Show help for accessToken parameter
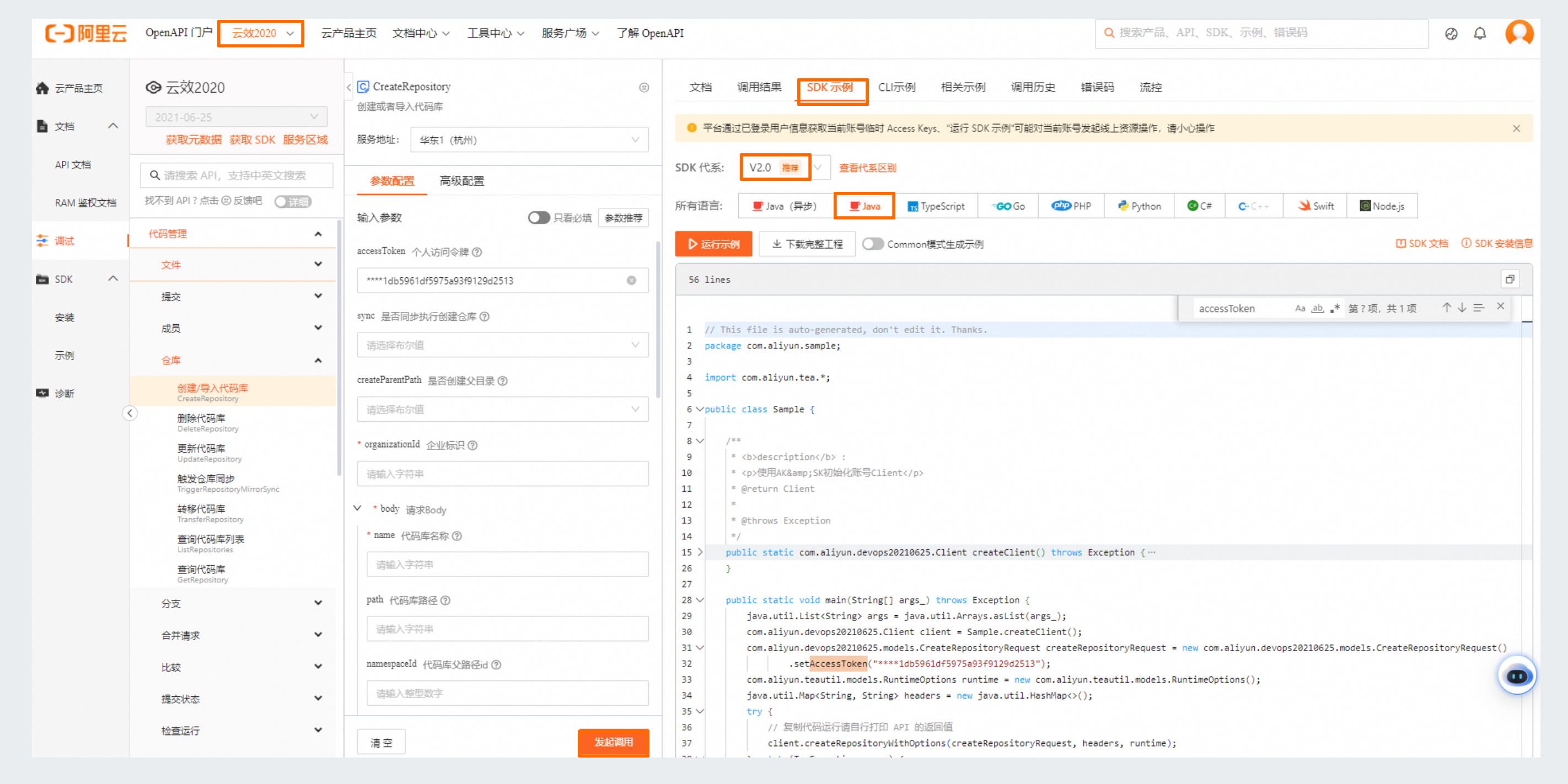The width and height of the screenshot is (1568, 784). point(477,252)
